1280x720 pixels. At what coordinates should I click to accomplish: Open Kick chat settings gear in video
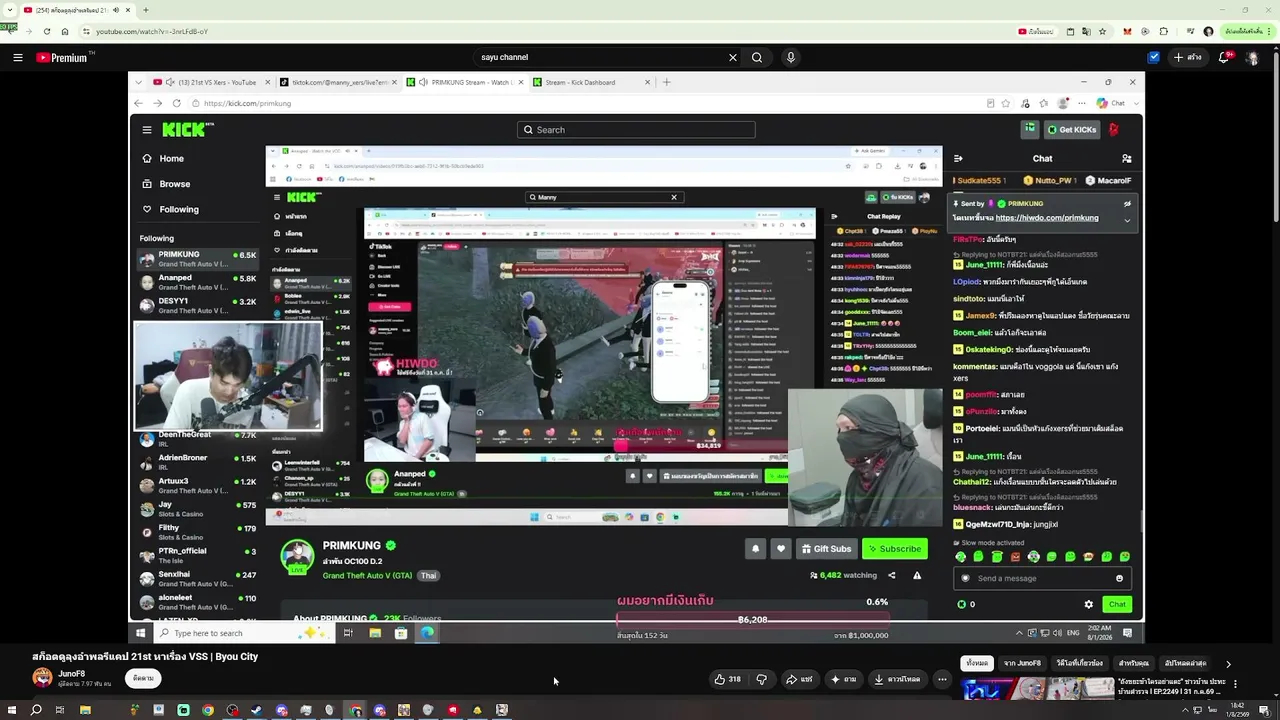tap(1089, 604)
